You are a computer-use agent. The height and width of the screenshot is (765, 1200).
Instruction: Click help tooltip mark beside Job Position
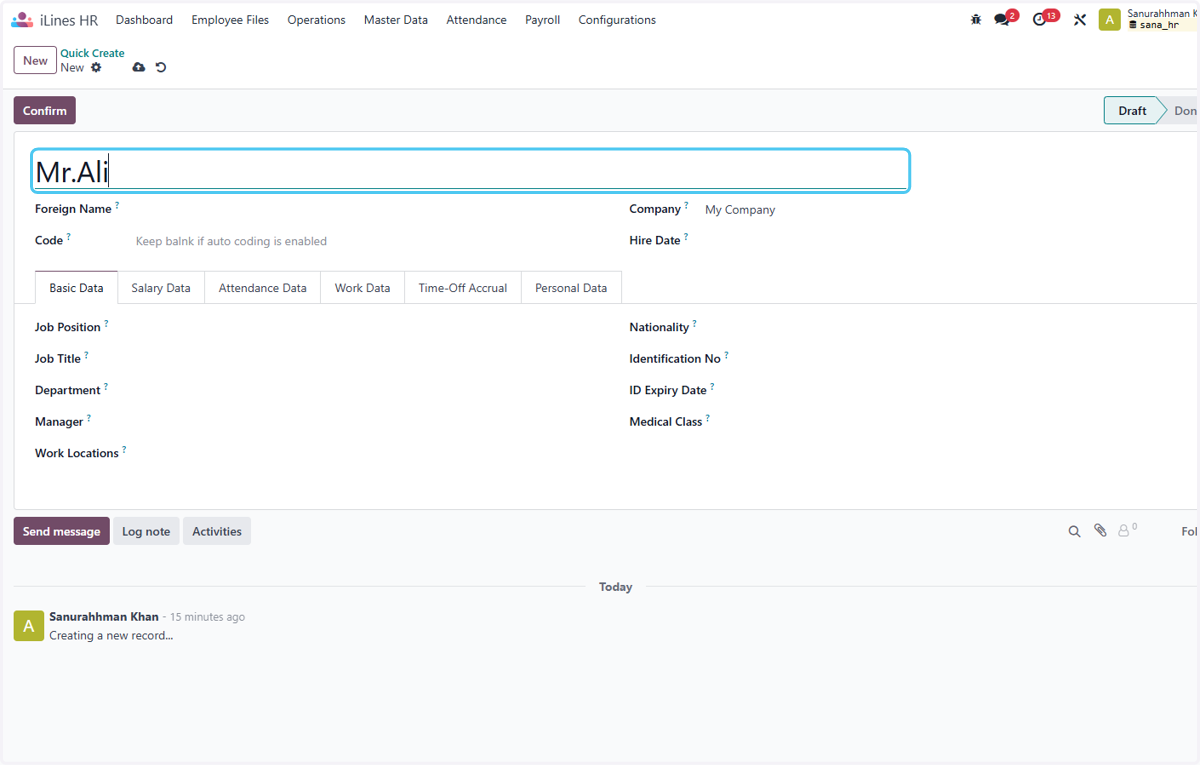click(106, 323)
